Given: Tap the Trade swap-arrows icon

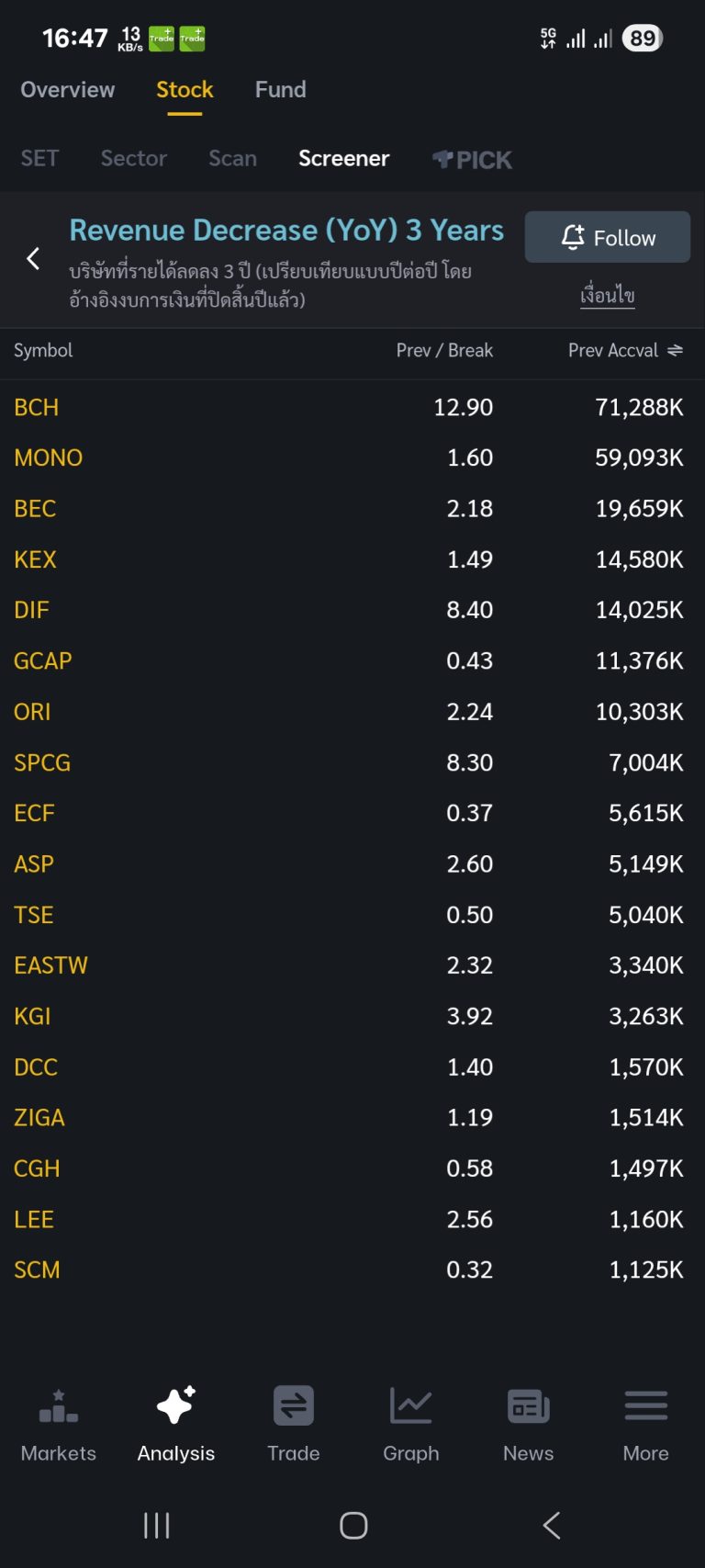Looking at the screenshot, I should coord(293,1406).
